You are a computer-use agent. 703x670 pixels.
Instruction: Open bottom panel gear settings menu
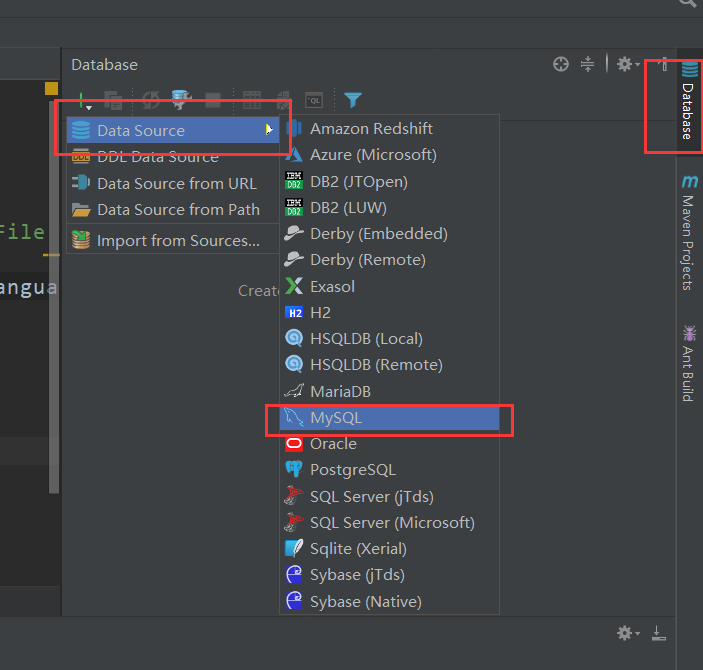pyautogui.click(x=628, y=633)
